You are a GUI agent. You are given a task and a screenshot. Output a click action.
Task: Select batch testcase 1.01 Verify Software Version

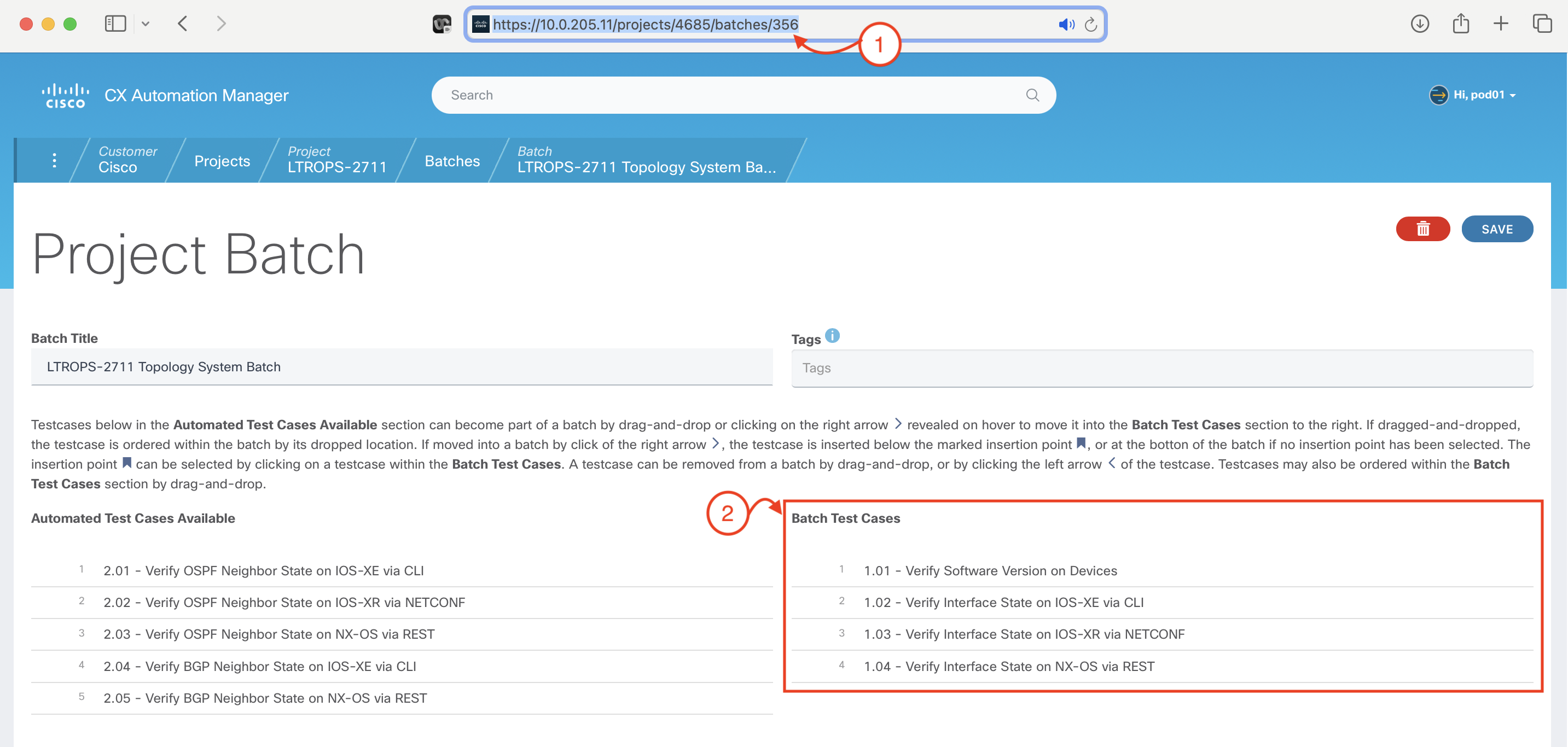tap(990, 570)
